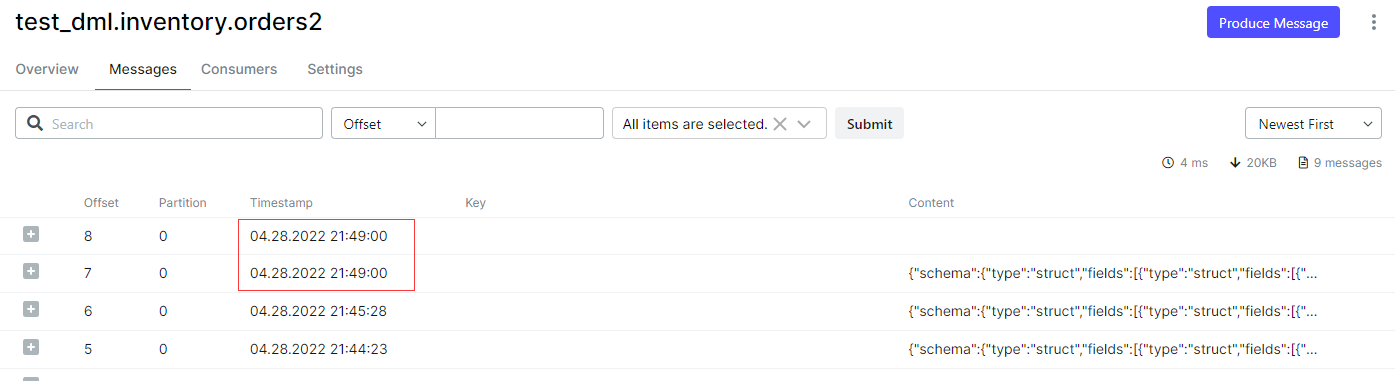Click the 9 messages document icon

pyautogui.click(x=1303, y=163)
